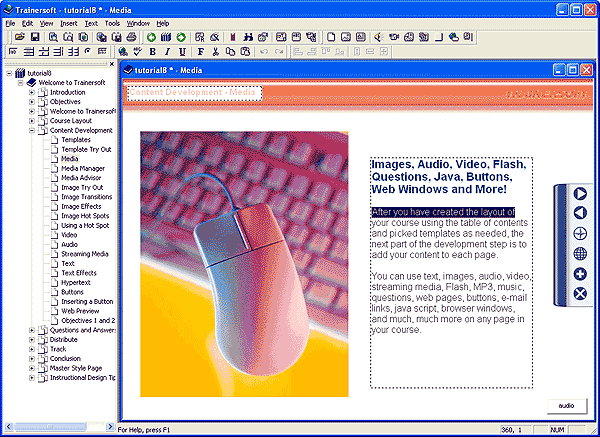The image size is (600, 437).
Task: Click the X exit icon on course navigation bar
Action: (580, 294)
